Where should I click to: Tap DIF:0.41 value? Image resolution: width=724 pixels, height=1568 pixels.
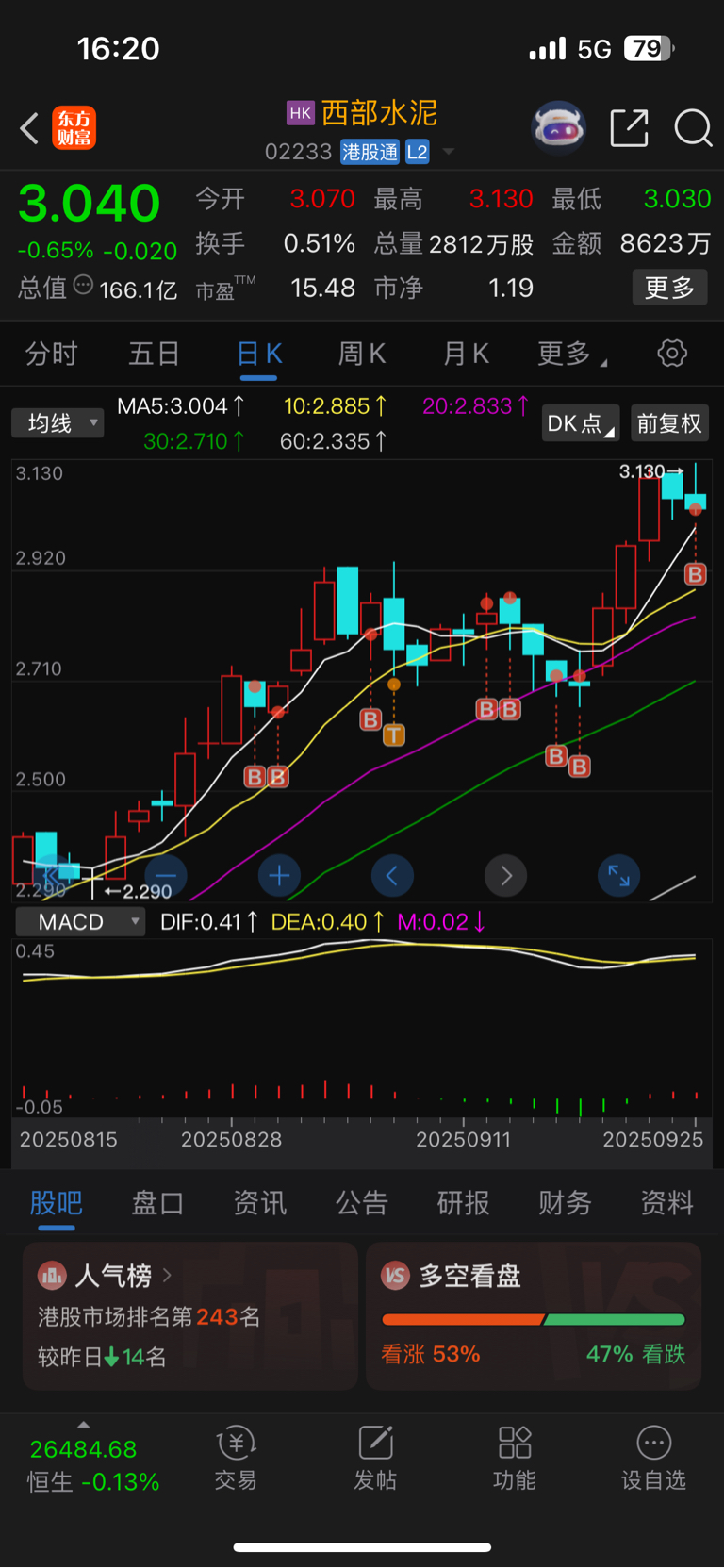[x=209, y=922]
